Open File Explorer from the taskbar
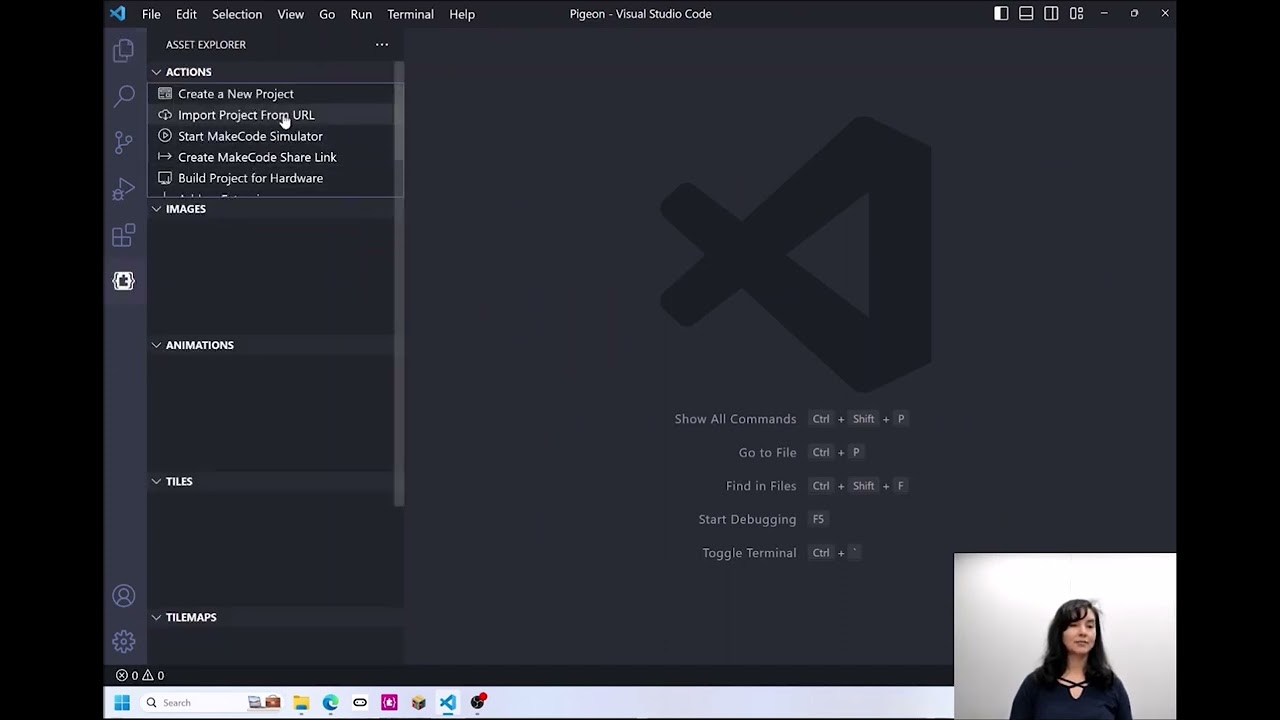This screenshot has width=1280, height=720. click(301, 703)
